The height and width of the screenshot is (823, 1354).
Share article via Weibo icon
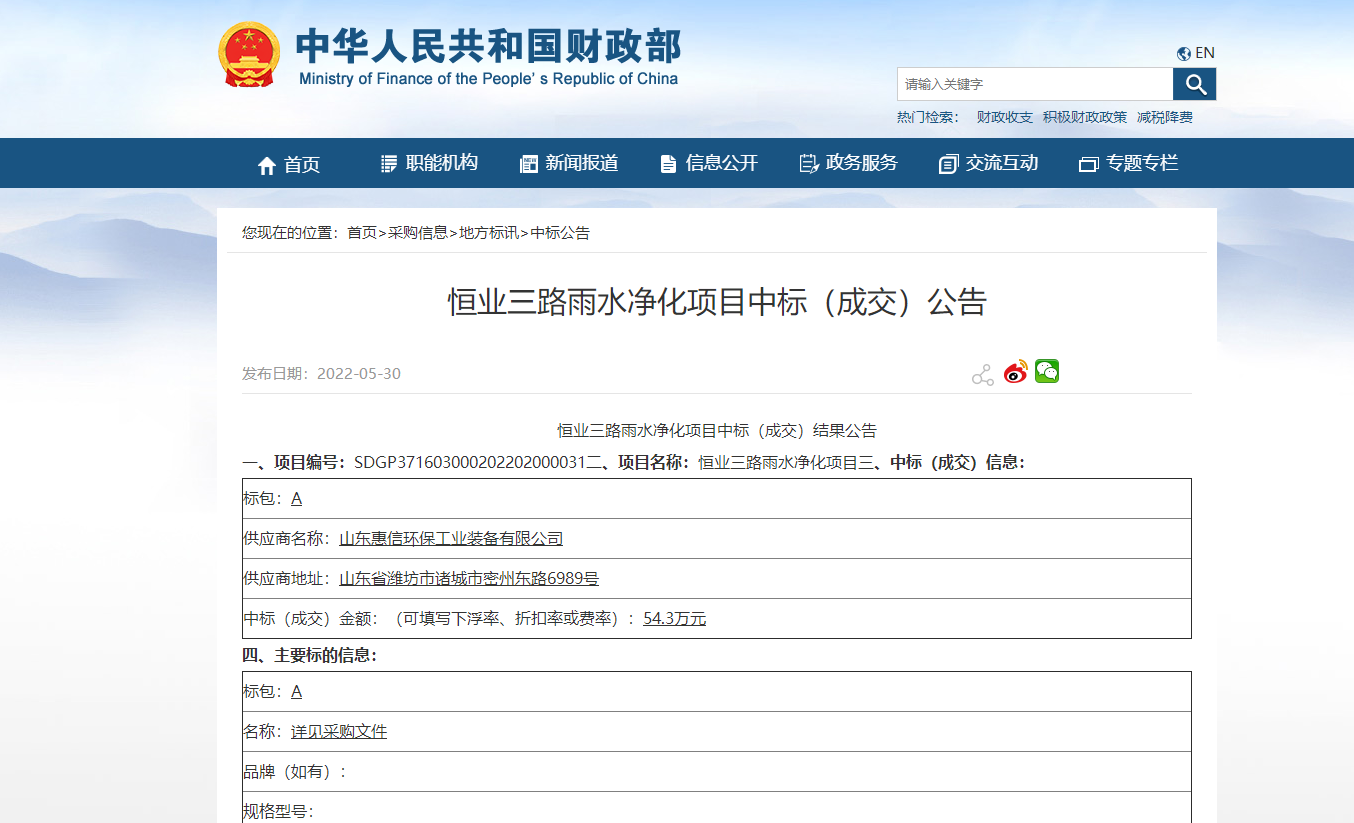[x=1015, y=373]
